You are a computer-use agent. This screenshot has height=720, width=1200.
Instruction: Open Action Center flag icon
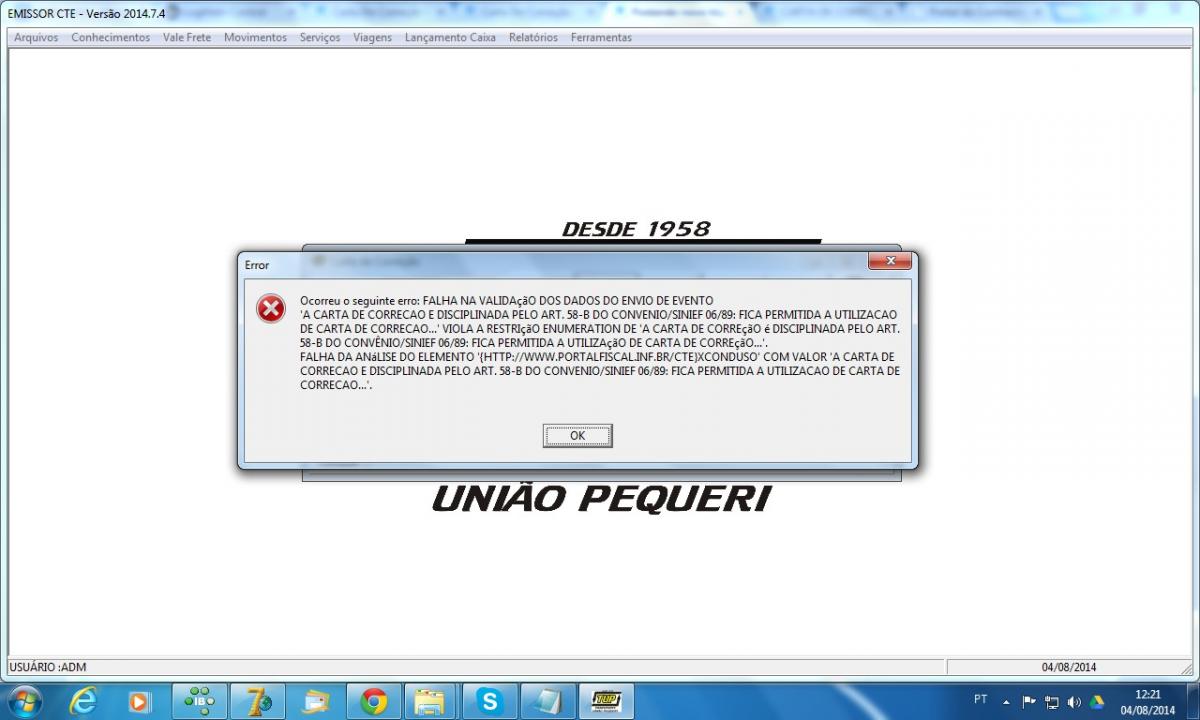click(1029, 701)
